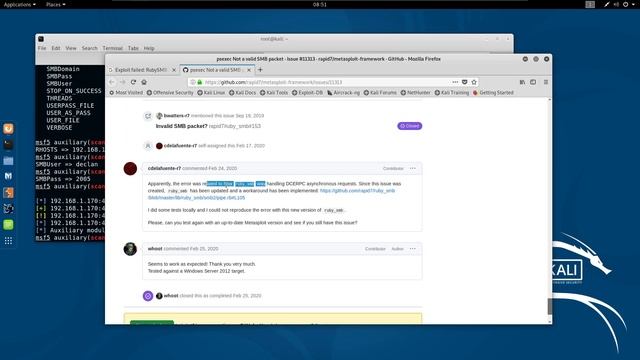Viewport: 640px width, 360px height.
Task: Follow the ruby_smb pipe.rb GitHub link
Action: click(x=271, y=194)
